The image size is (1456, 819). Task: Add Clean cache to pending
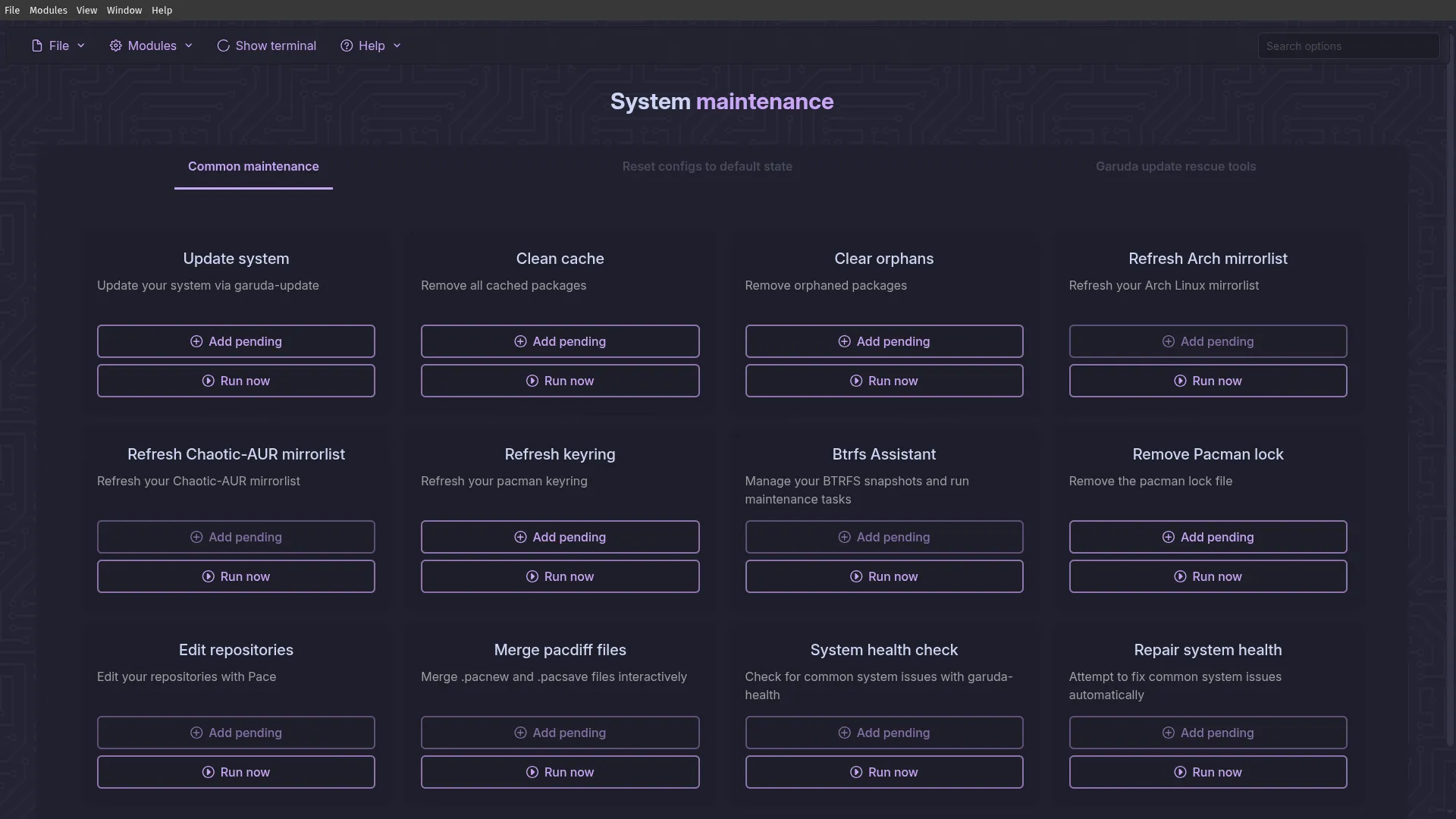[560, 341]
